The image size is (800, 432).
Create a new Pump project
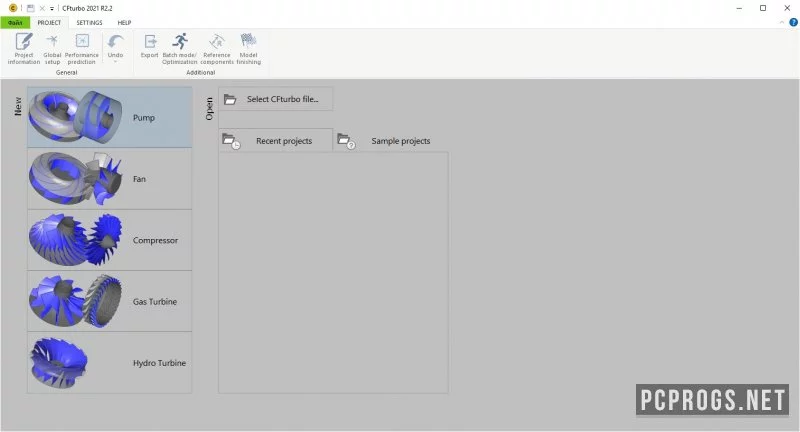(x=110, y=117)
